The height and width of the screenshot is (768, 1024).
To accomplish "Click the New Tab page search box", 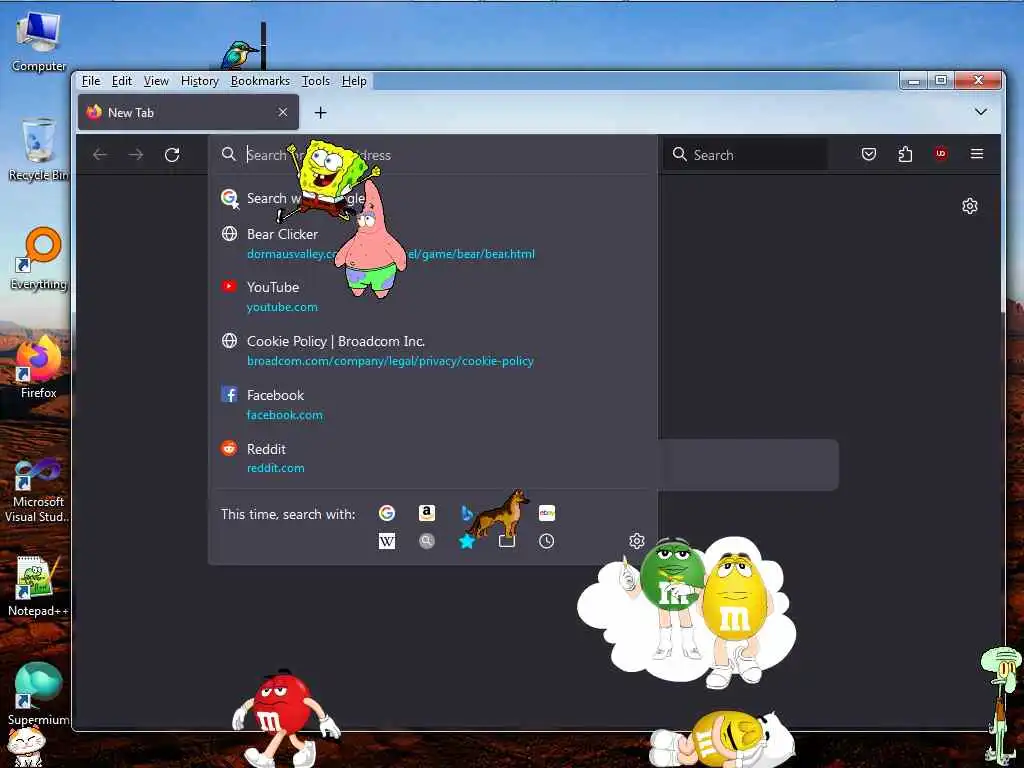I will (x=748, y=464).
